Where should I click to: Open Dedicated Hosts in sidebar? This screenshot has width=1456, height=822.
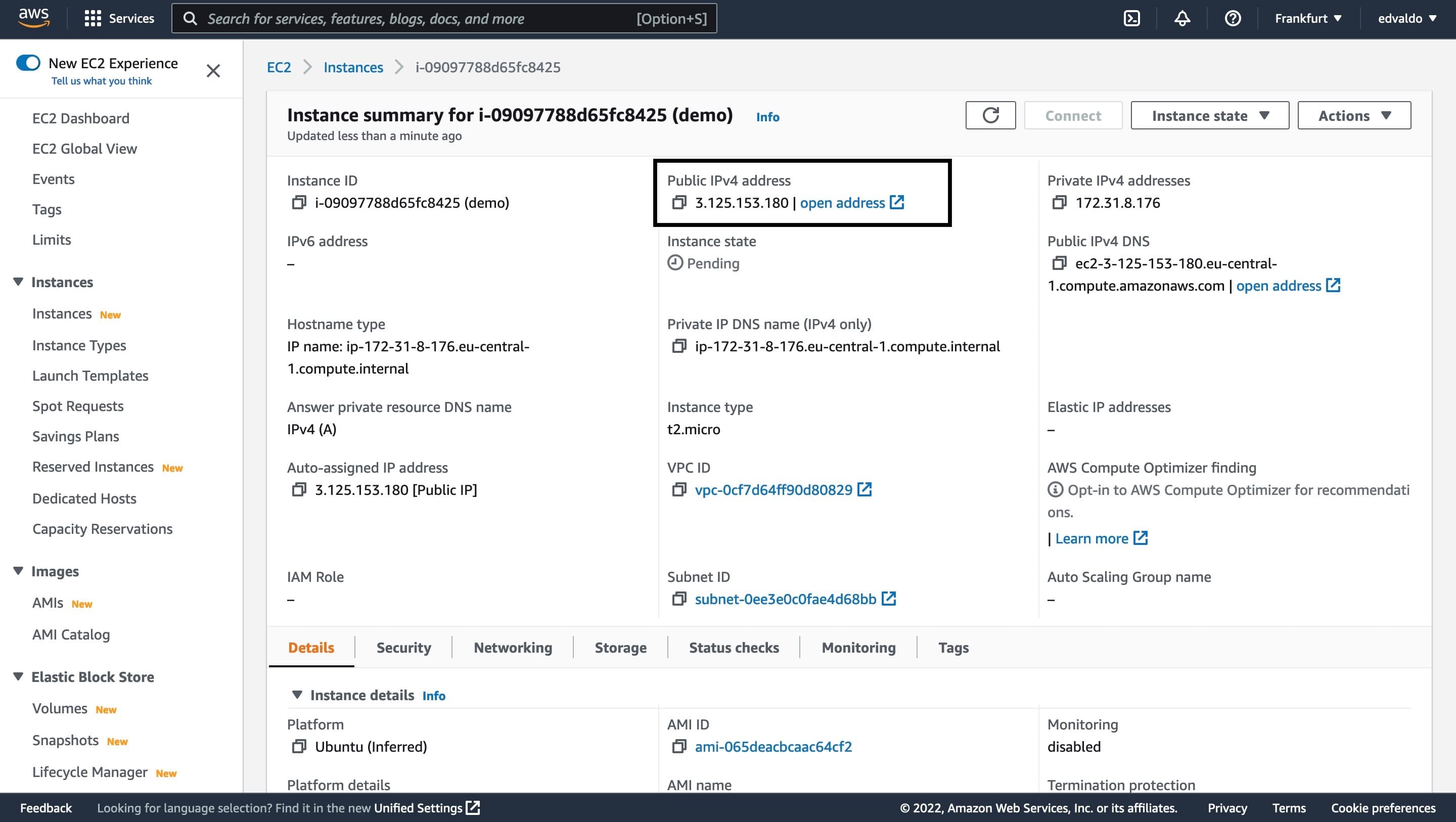[84, 498]
